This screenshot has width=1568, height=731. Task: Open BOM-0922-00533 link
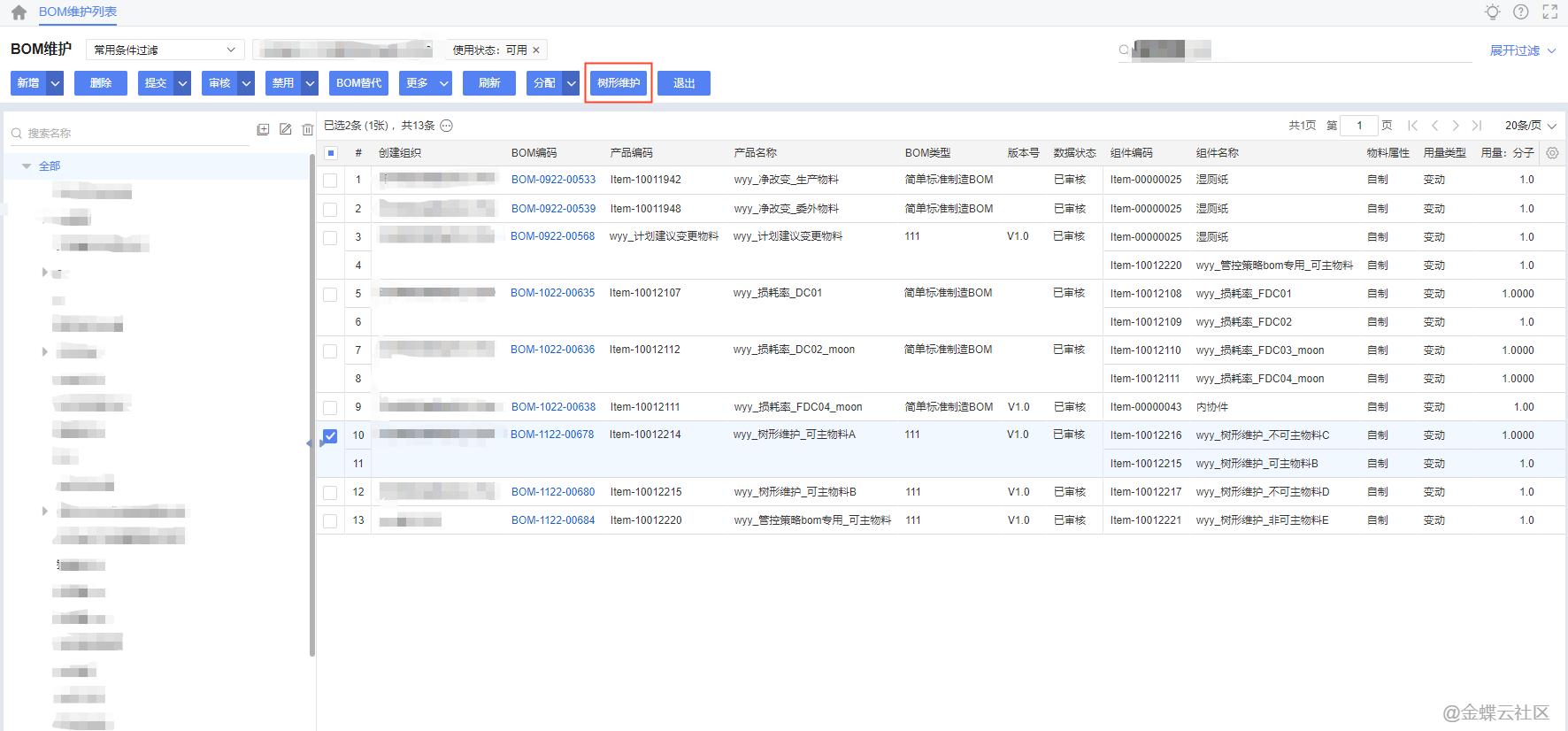click(553, 180)
